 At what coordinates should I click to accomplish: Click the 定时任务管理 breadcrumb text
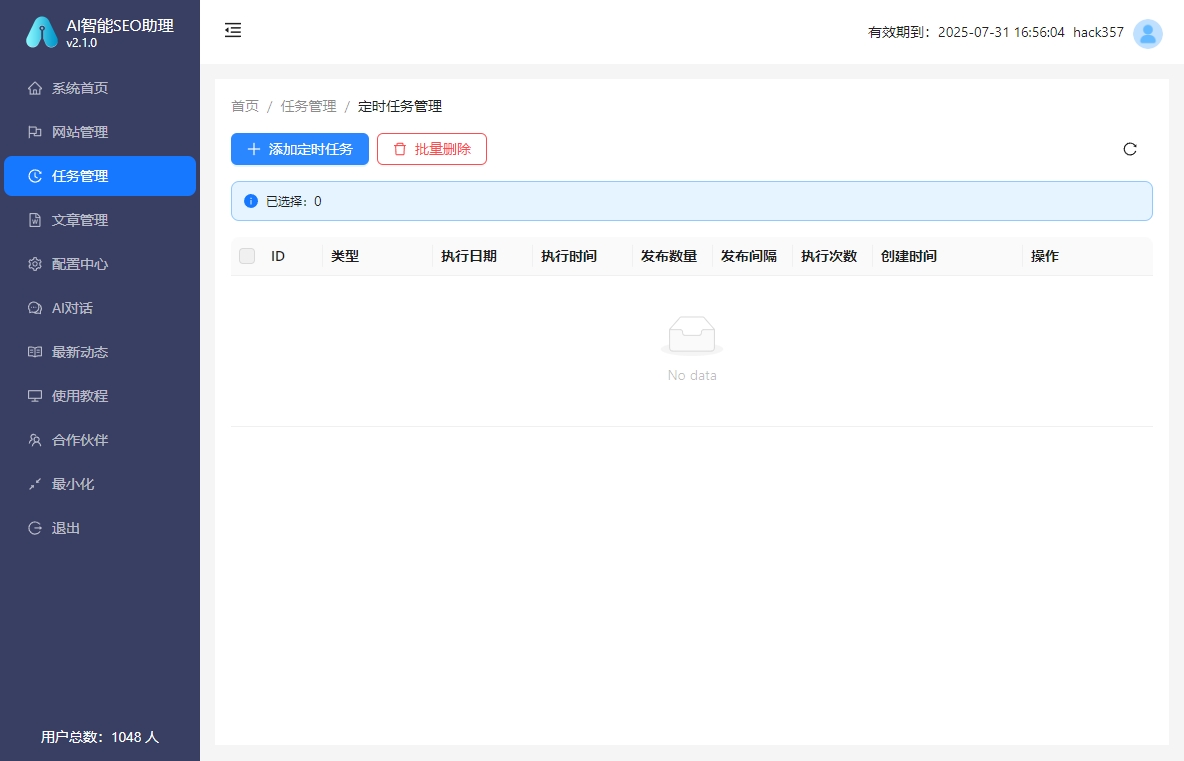[x=399, y=106]
